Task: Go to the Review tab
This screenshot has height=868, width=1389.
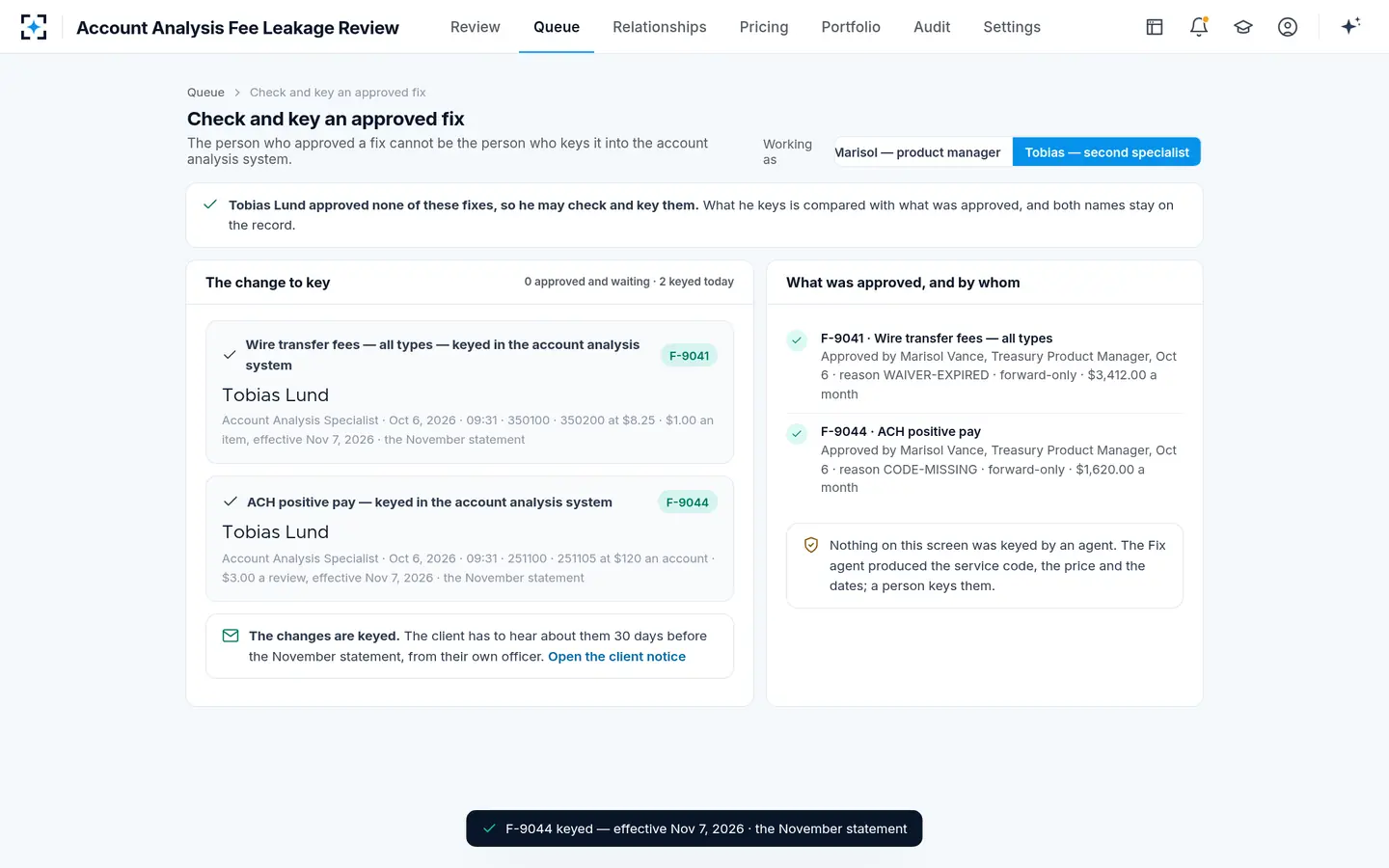Action: (476, 27)
